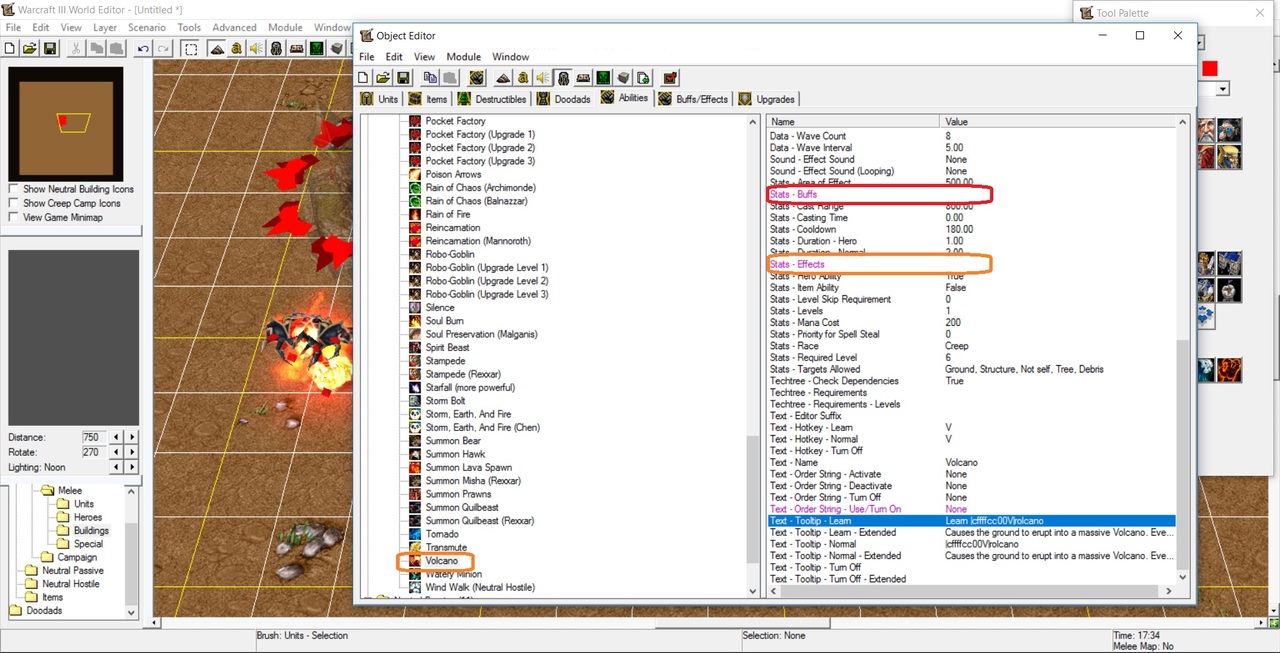Viewport: 1280px width, 653px height.
Task: Increase camera Distance with right arrow
Action: (132, 437)
